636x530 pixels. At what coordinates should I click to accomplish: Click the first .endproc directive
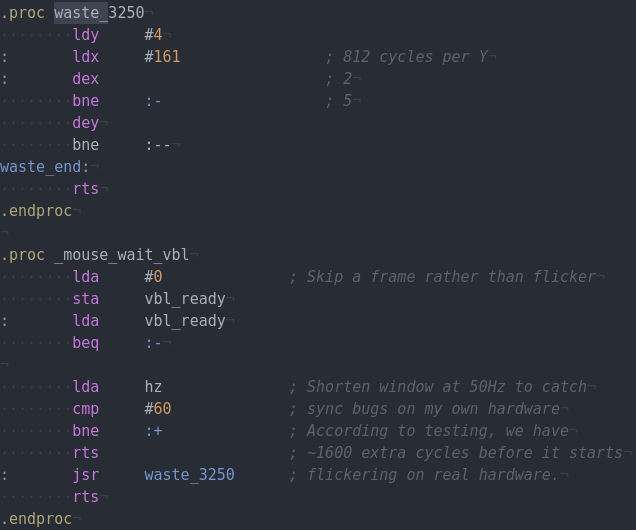tap(36, 210)
